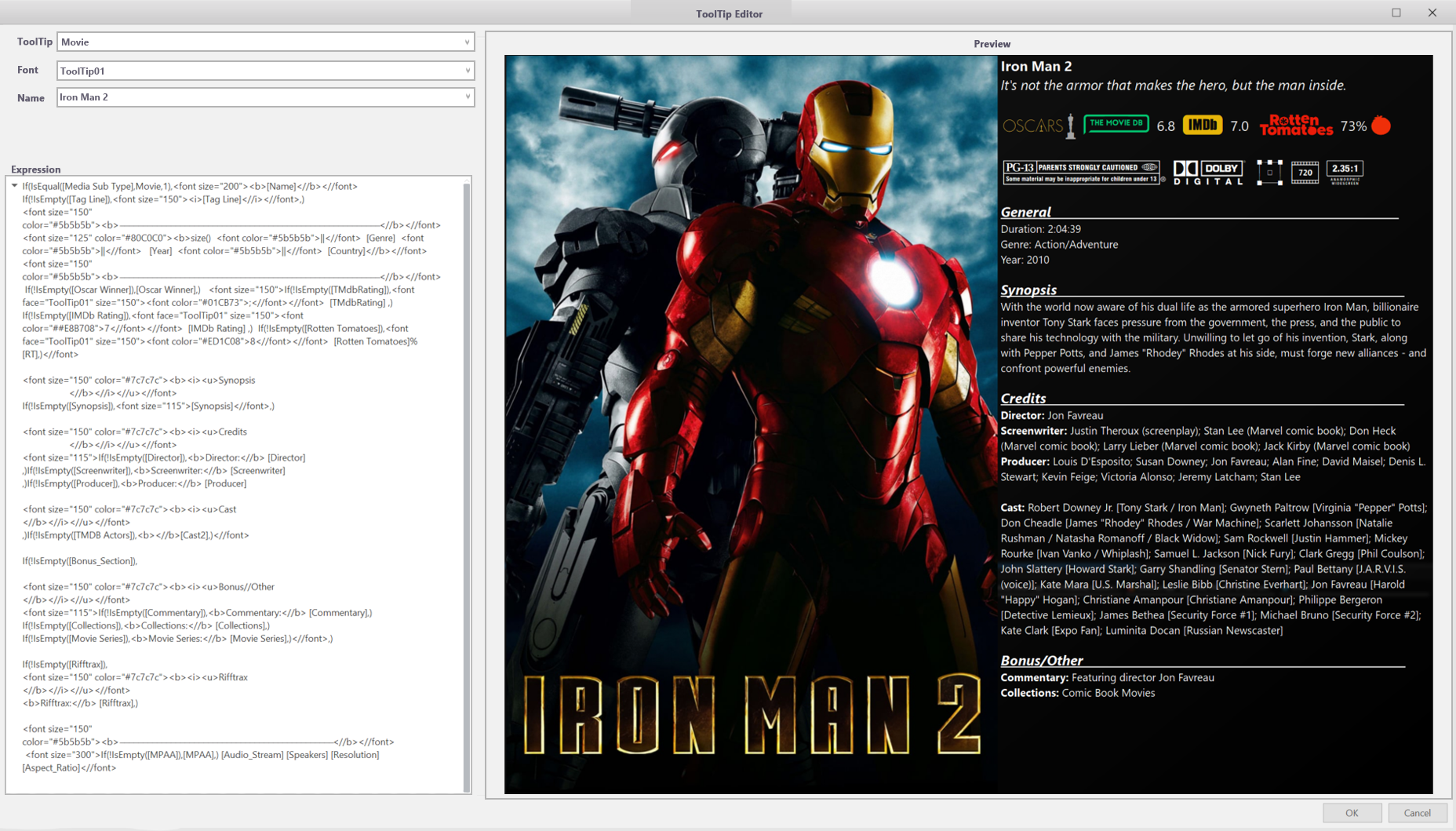The image size is (1456, 831).
Task: Click the 720 resolution icon
Action: click(1305, 172)
